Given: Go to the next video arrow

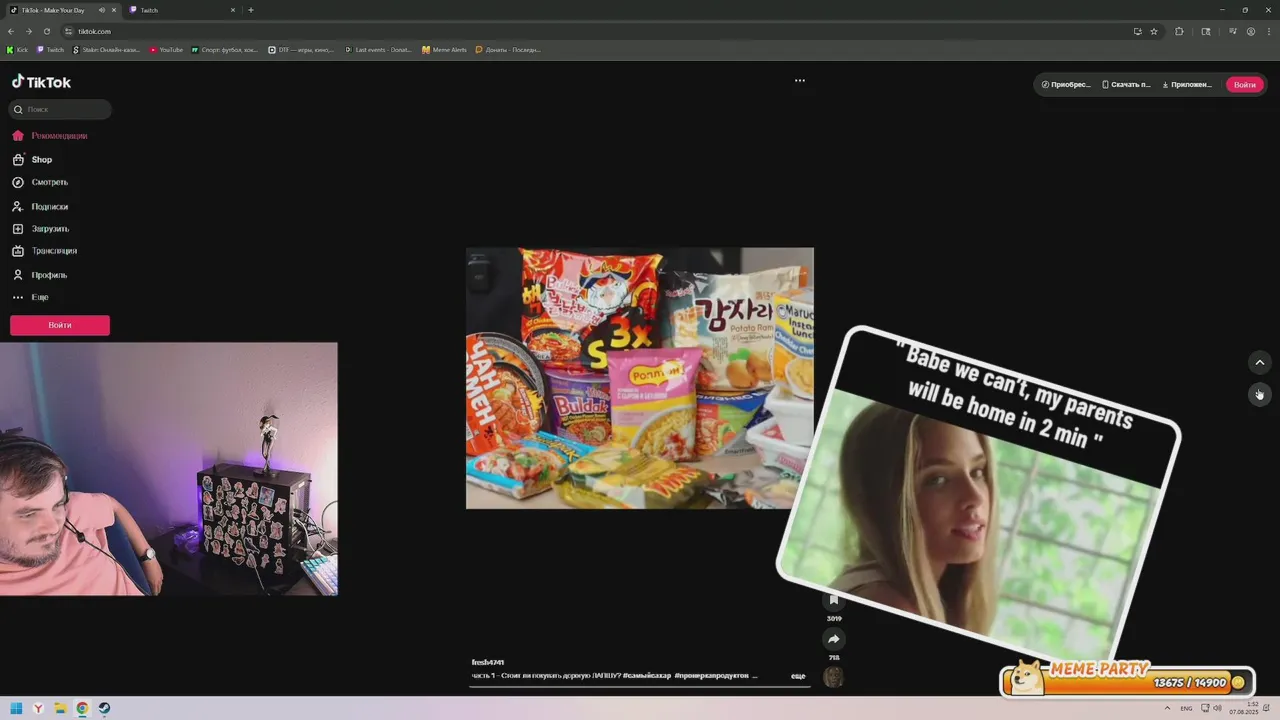Looking at the screenshot, I should pos(1260,394).
